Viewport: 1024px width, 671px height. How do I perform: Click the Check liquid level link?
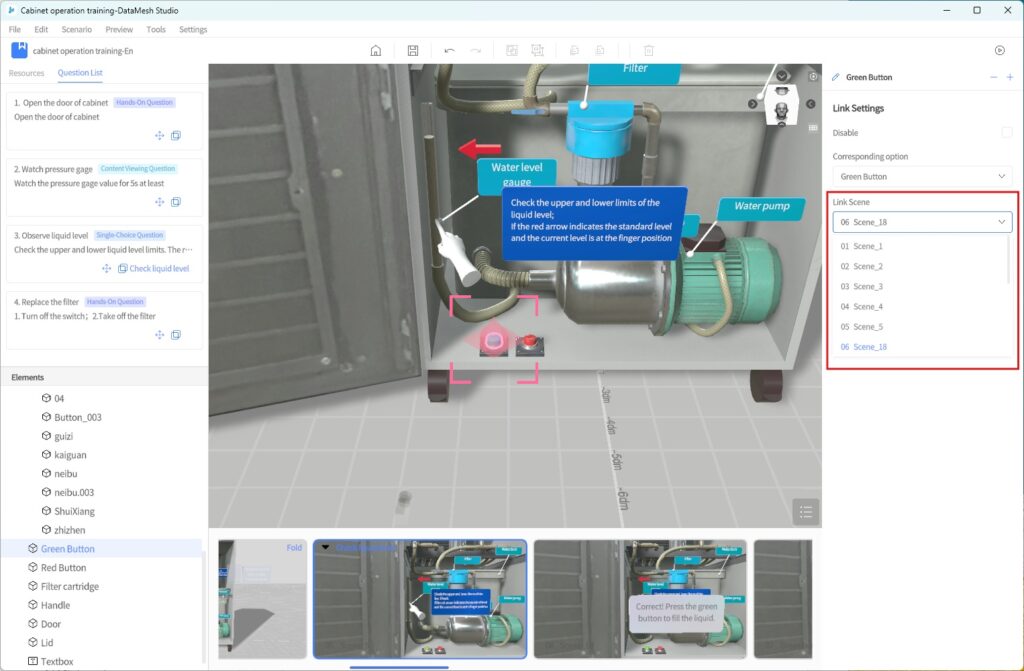[x=159, y=268]
